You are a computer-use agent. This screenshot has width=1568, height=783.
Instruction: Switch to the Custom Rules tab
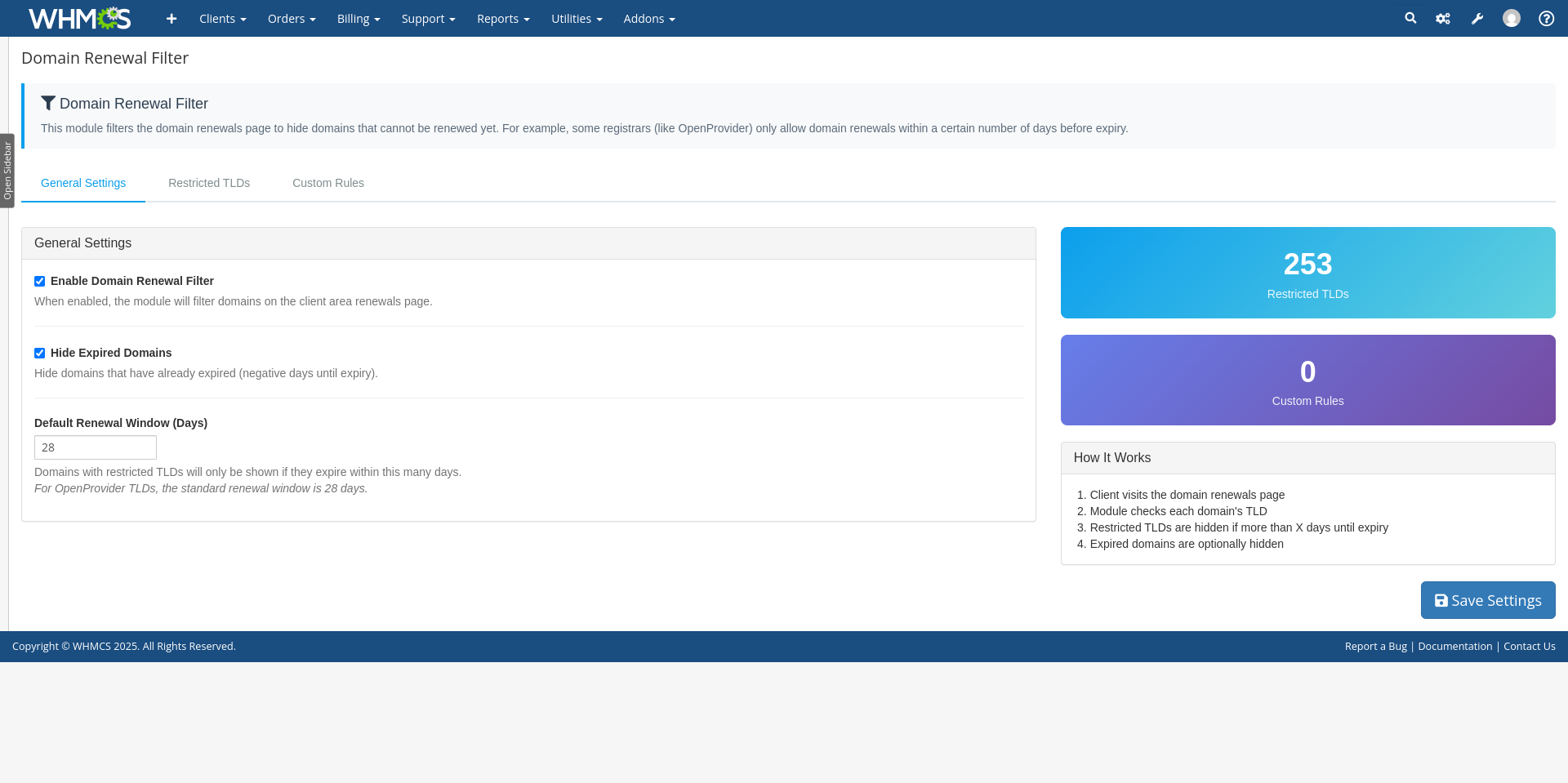tap(328, 183)
